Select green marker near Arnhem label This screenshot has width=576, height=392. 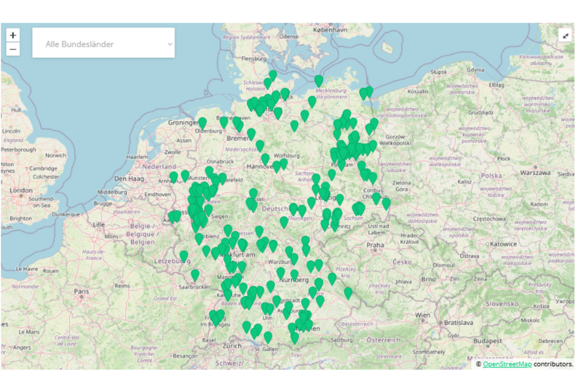(x=174, y=177)
